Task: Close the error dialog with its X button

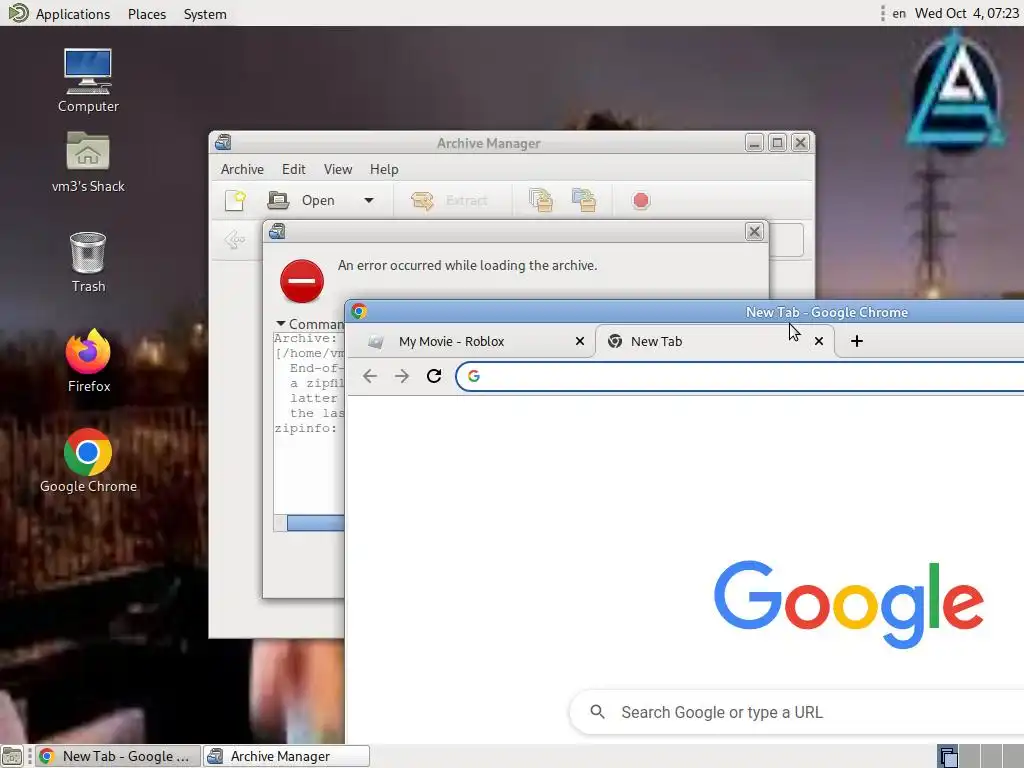Action: tap(754, 231)
